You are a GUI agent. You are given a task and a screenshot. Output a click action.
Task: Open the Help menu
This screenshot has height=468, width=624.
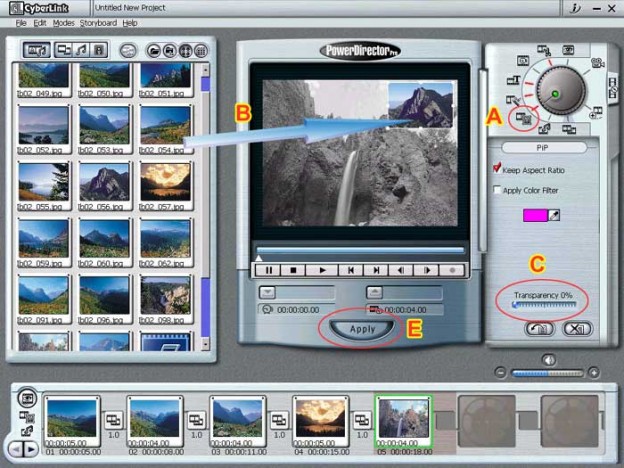130,23
